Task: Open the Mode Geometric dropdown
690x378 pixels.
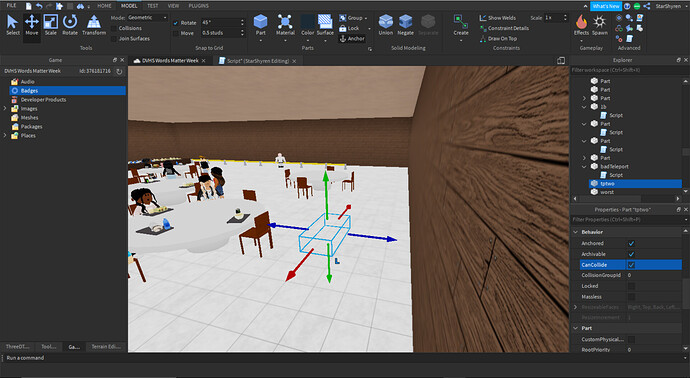Action: pyautogui.click(x=147, y=18)
